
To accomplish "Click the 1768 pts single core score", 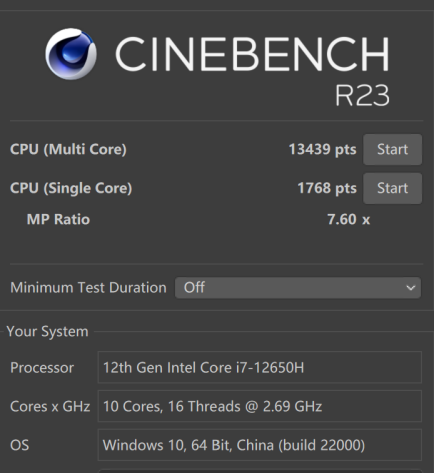I will coord(327,188).
